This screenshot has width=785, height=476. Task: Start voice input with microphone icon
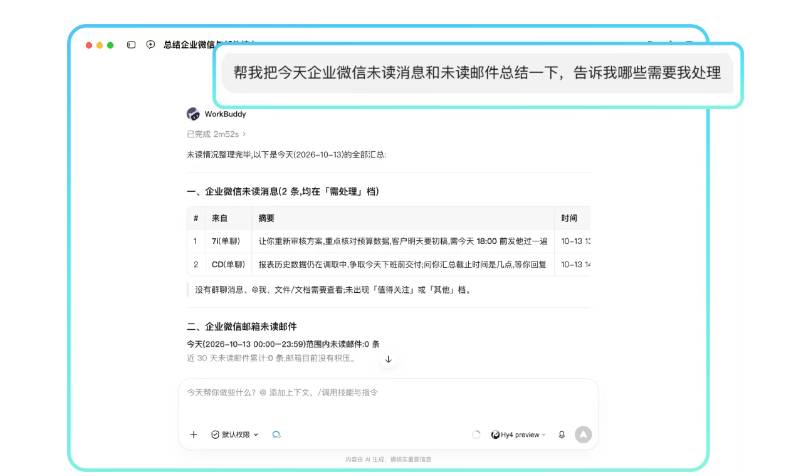coord(562,434)
